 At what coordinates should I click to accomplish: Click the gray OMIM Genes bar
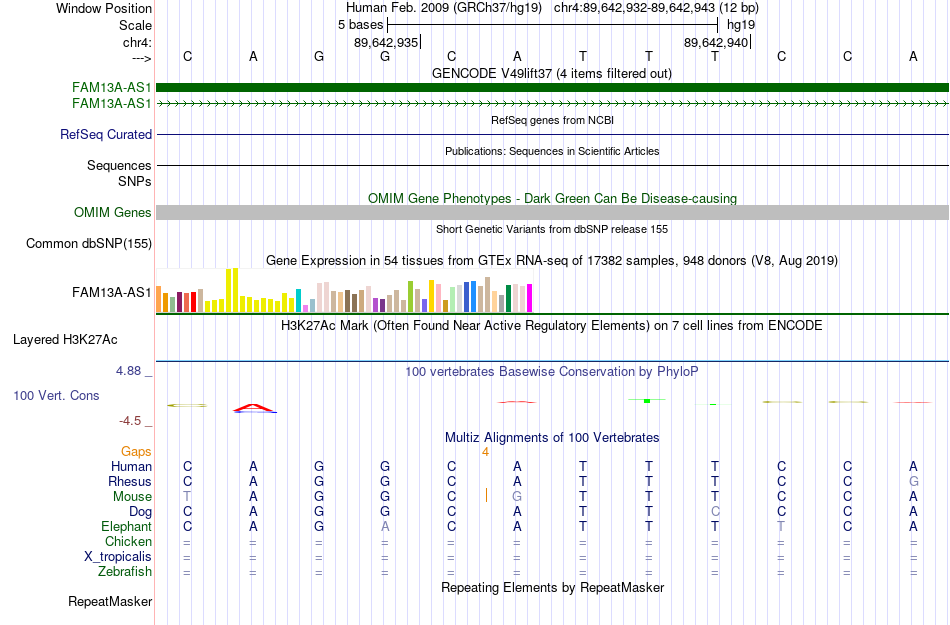tap(552, 213)
